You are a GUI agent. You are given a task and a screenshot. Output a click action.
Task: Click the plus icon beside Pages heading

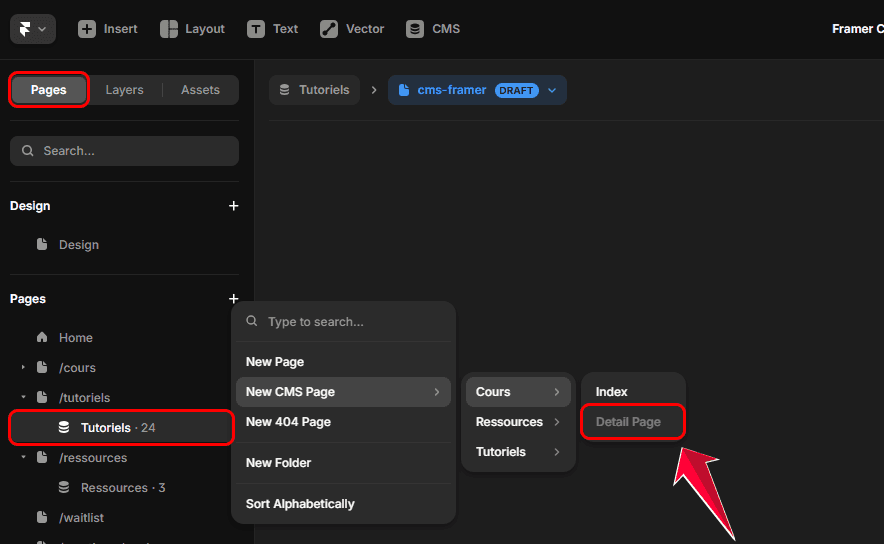click(233, 299)
